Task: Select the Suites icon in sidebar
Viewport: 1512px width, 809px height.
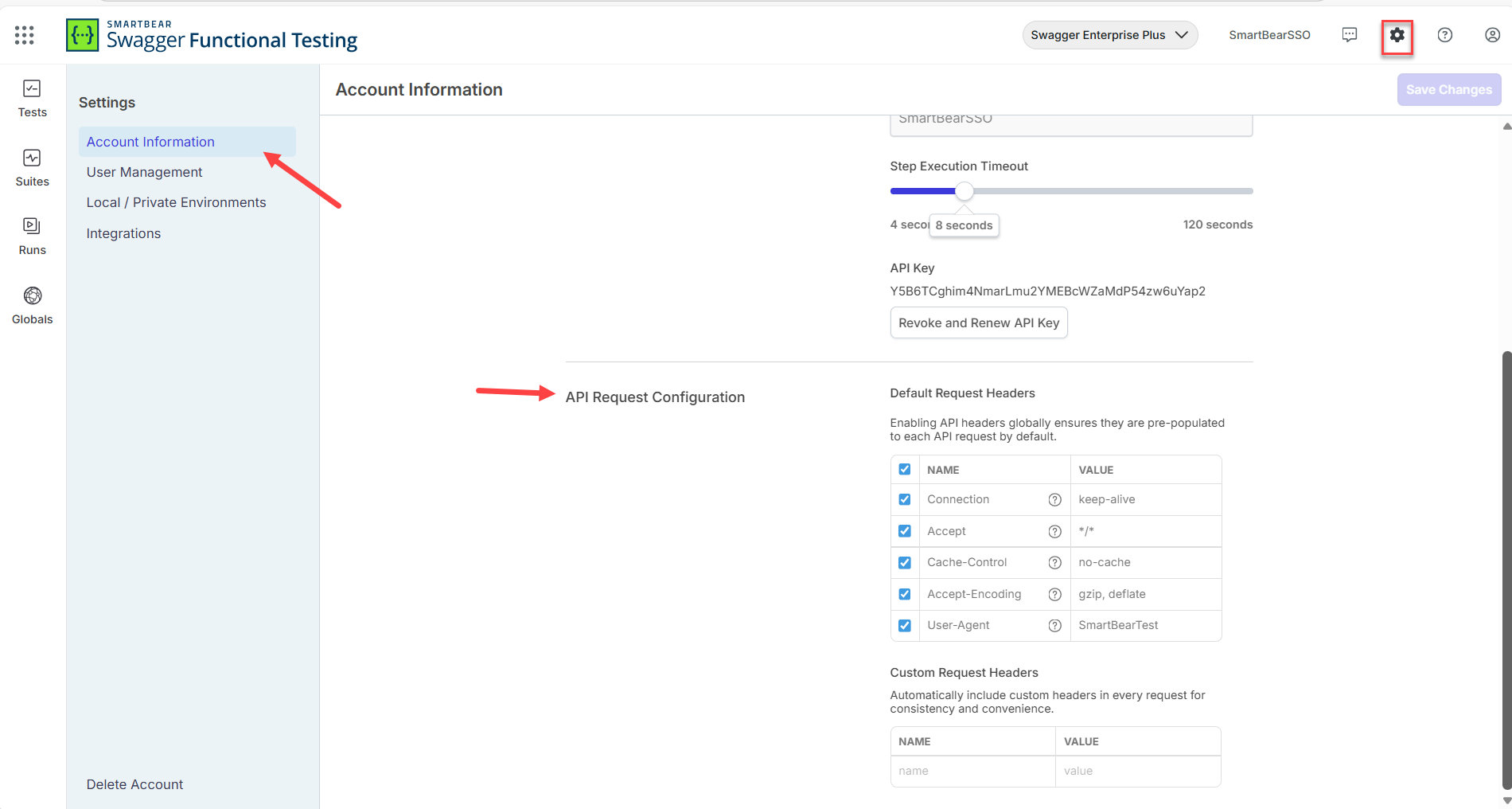Action: coord(32,167)
